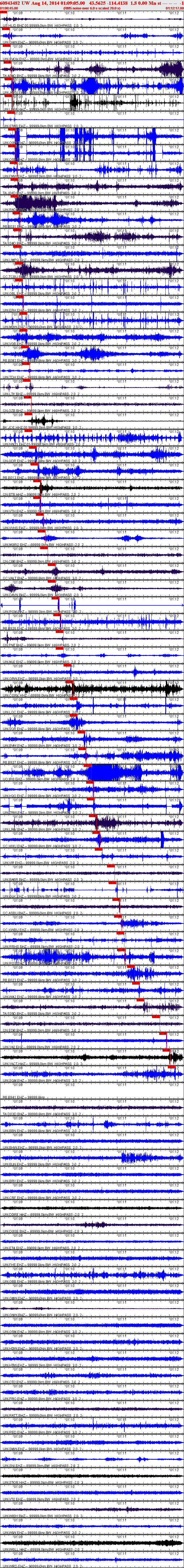Select the CN.PNT.BHZ trace label
Image resolution: width=184 pixels, height=1568 pixels.
pos(42,645)
